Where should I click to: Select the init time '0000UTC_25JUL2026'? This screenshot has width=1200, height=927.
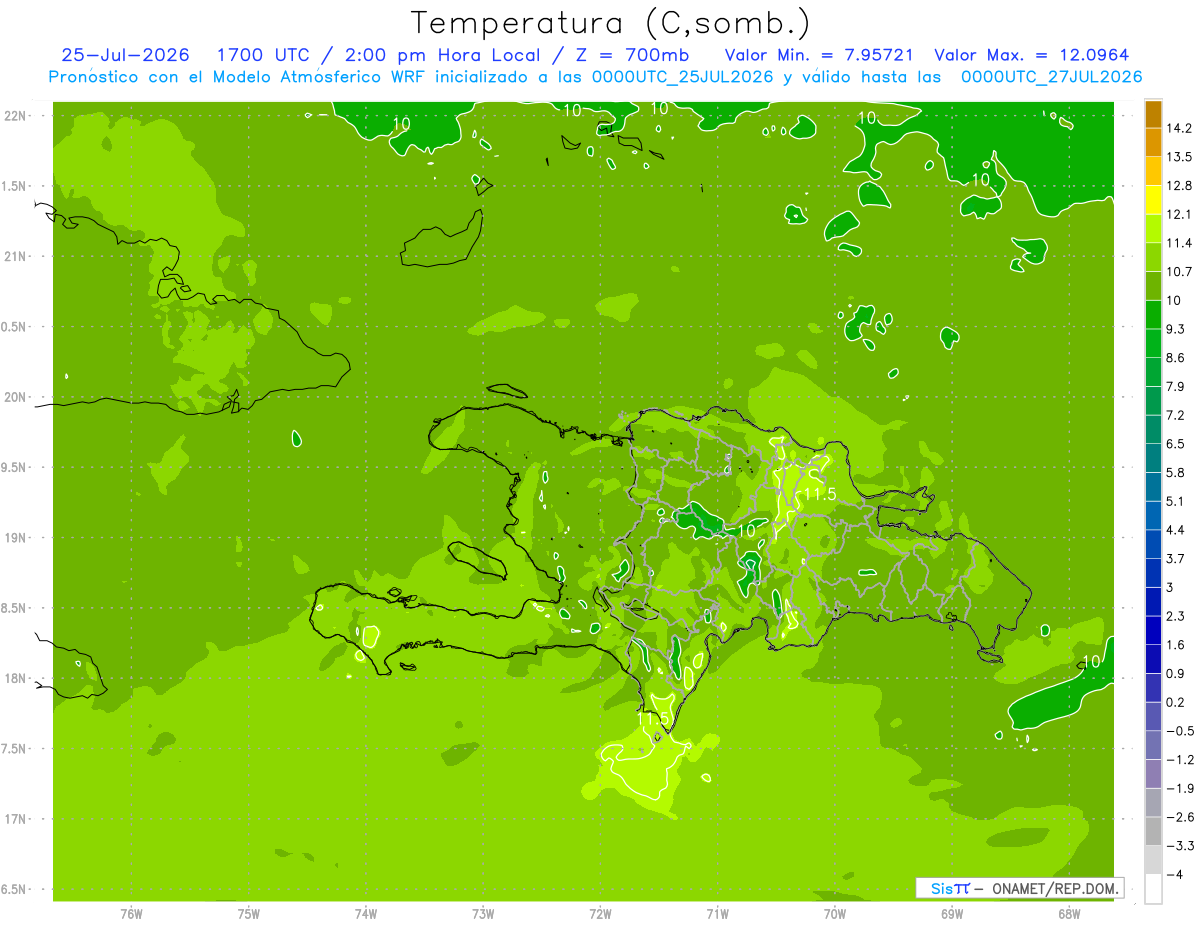point(683,77)
